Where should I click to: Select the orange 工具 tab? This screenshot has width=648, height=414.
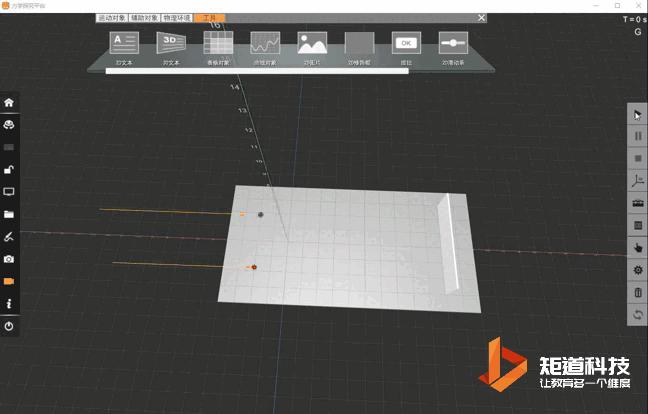coord(210,18)
